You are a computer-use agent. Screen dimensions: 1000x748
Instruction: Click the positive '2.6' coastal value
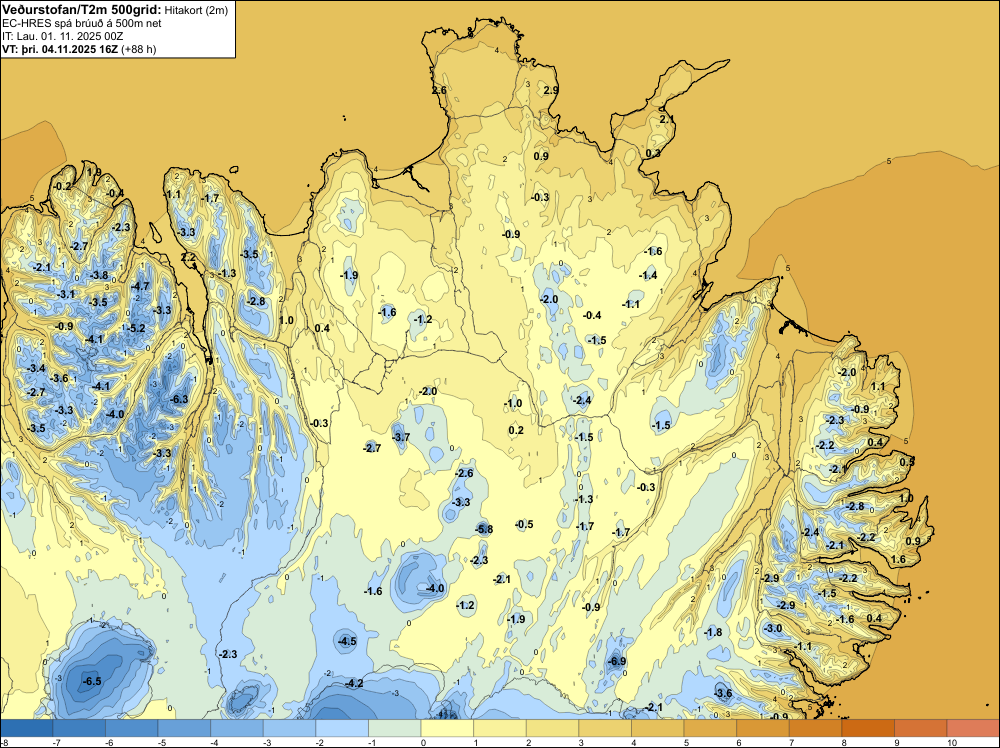coord(439,91)
